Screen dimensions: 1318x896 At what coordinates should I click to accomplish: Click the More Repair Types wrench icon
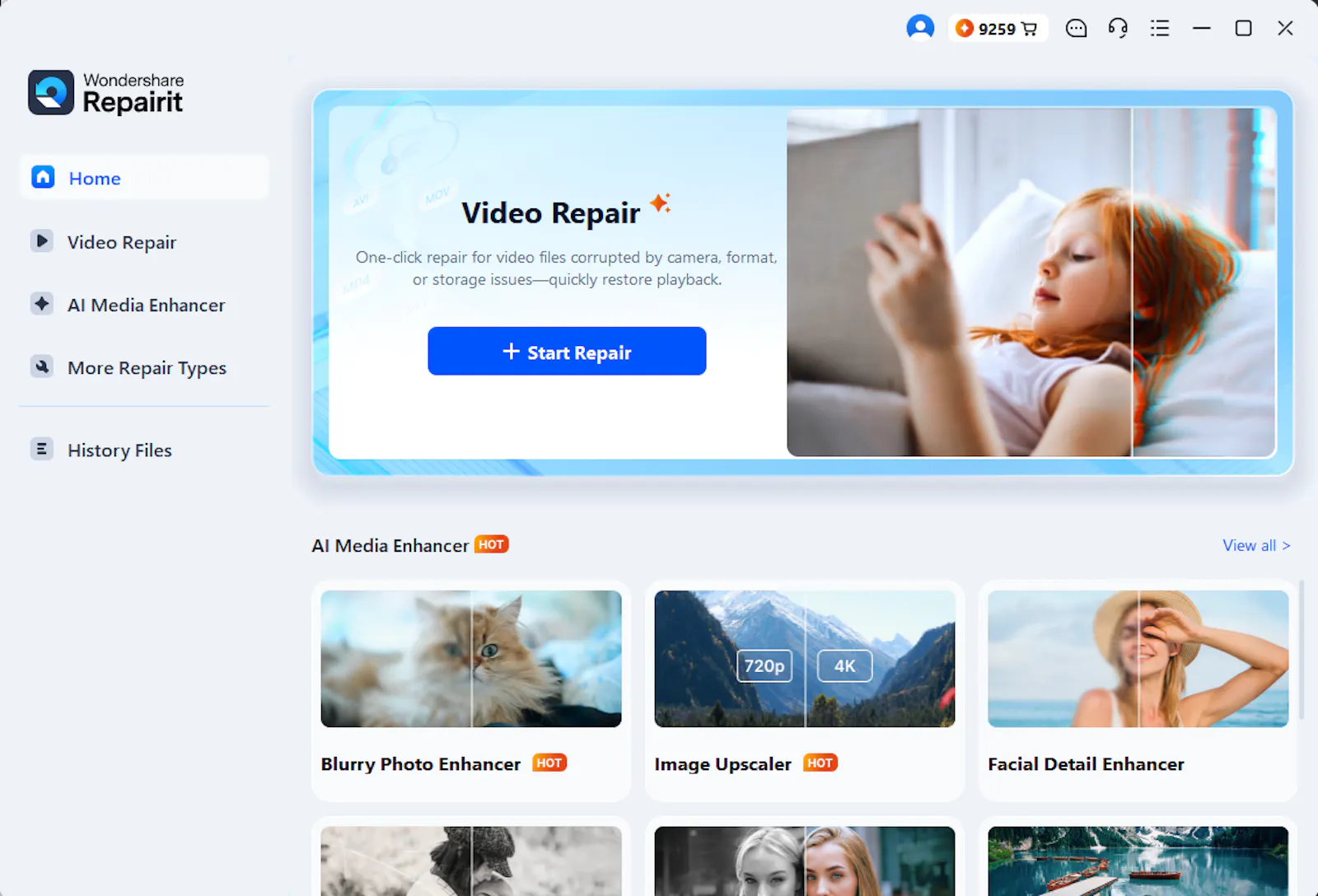coord(42,366)
